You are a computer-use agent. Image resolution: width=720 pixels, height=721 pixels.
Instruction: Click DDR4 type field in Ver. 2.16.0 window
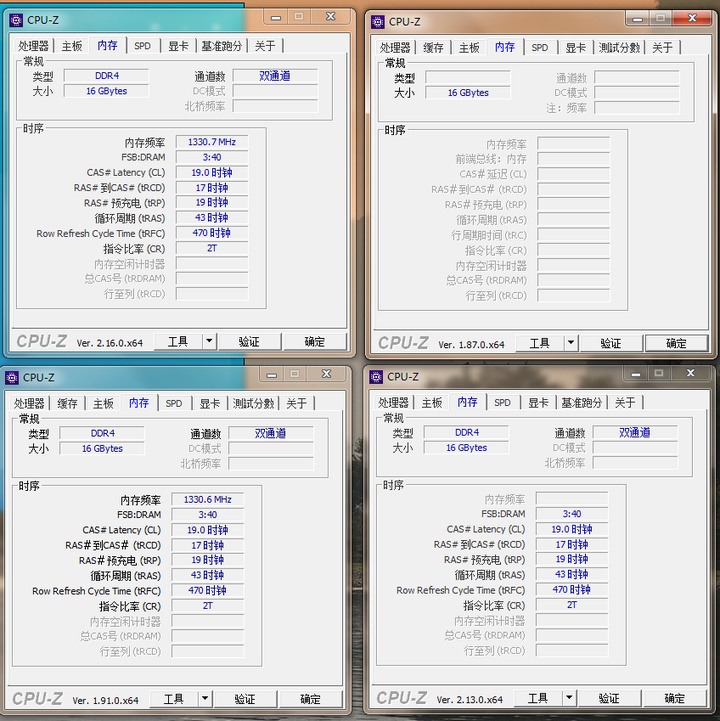[x=107, y=76]
